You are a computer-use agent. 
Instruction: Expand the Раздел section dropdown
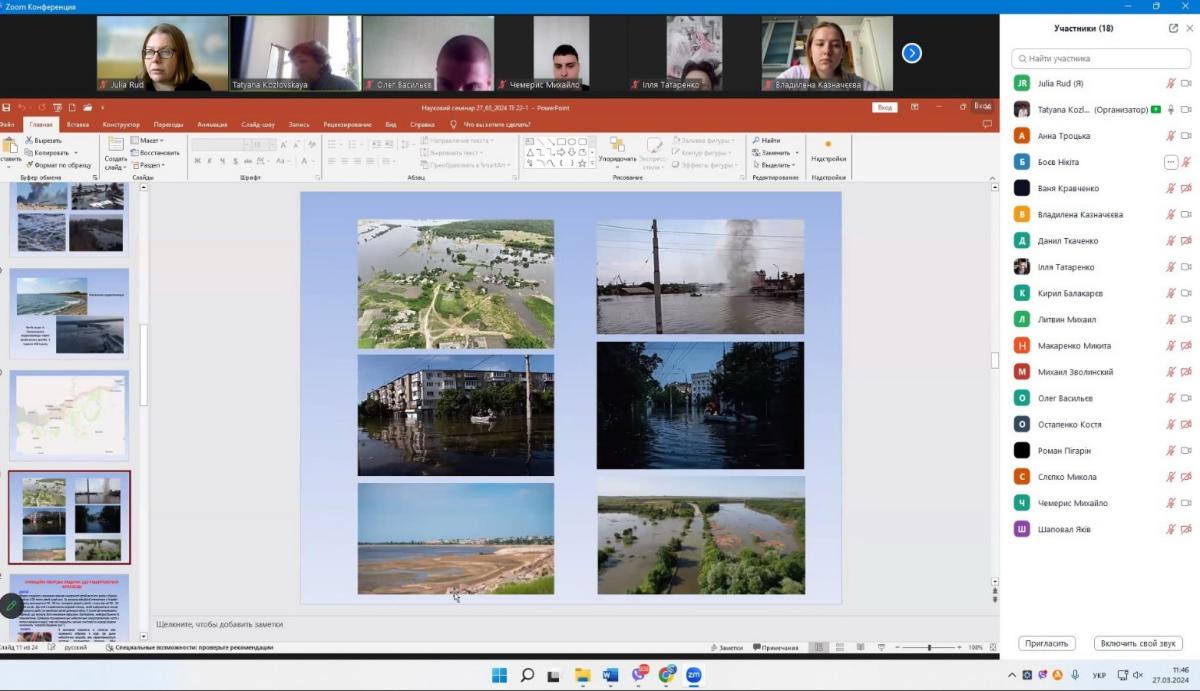point(149,165)
